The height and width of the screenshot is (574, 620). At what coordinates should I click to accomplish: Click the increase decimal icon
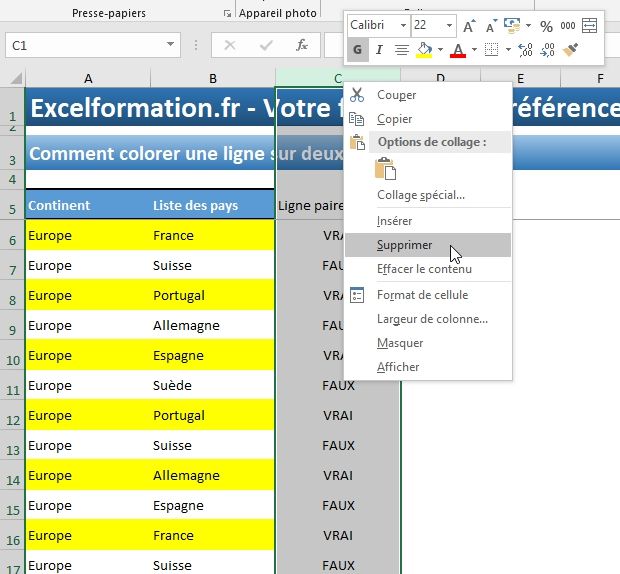pos(524,50)
